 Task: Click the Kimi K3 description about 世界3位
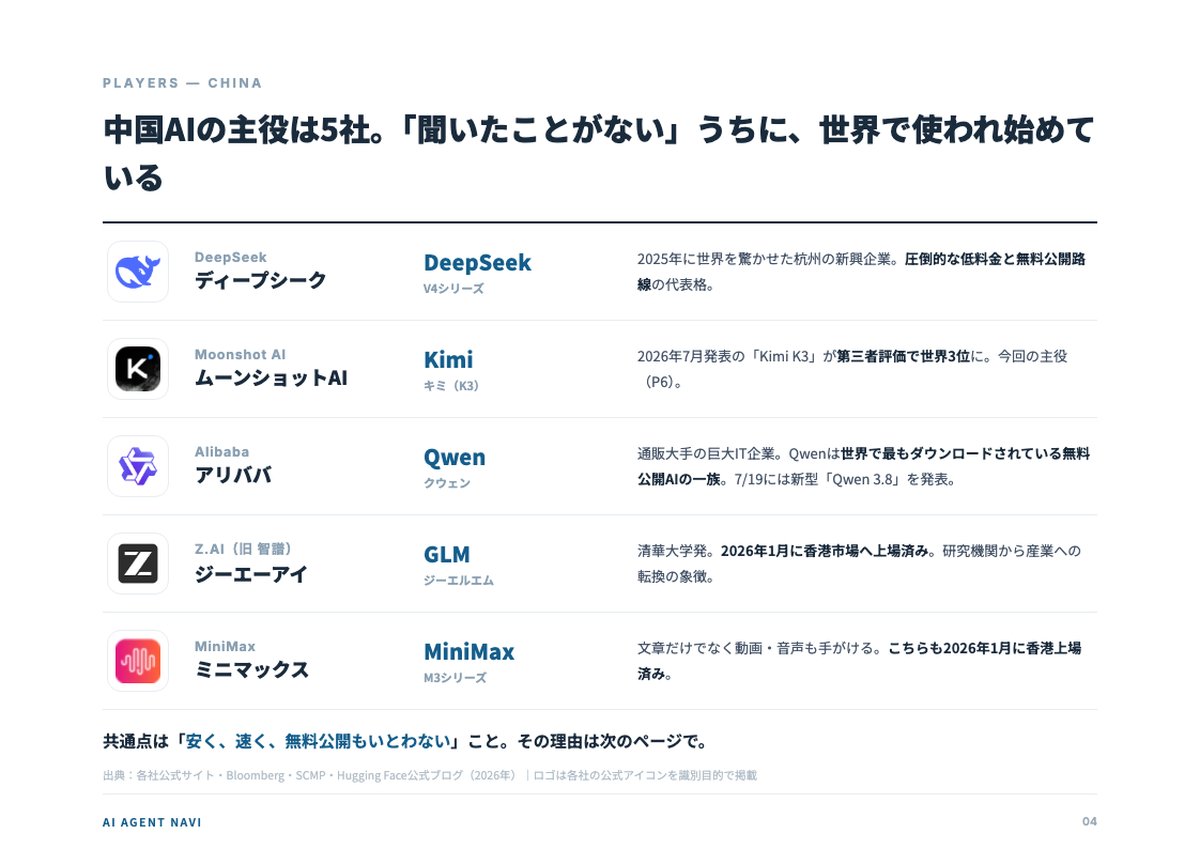click(x=853, y=369)
